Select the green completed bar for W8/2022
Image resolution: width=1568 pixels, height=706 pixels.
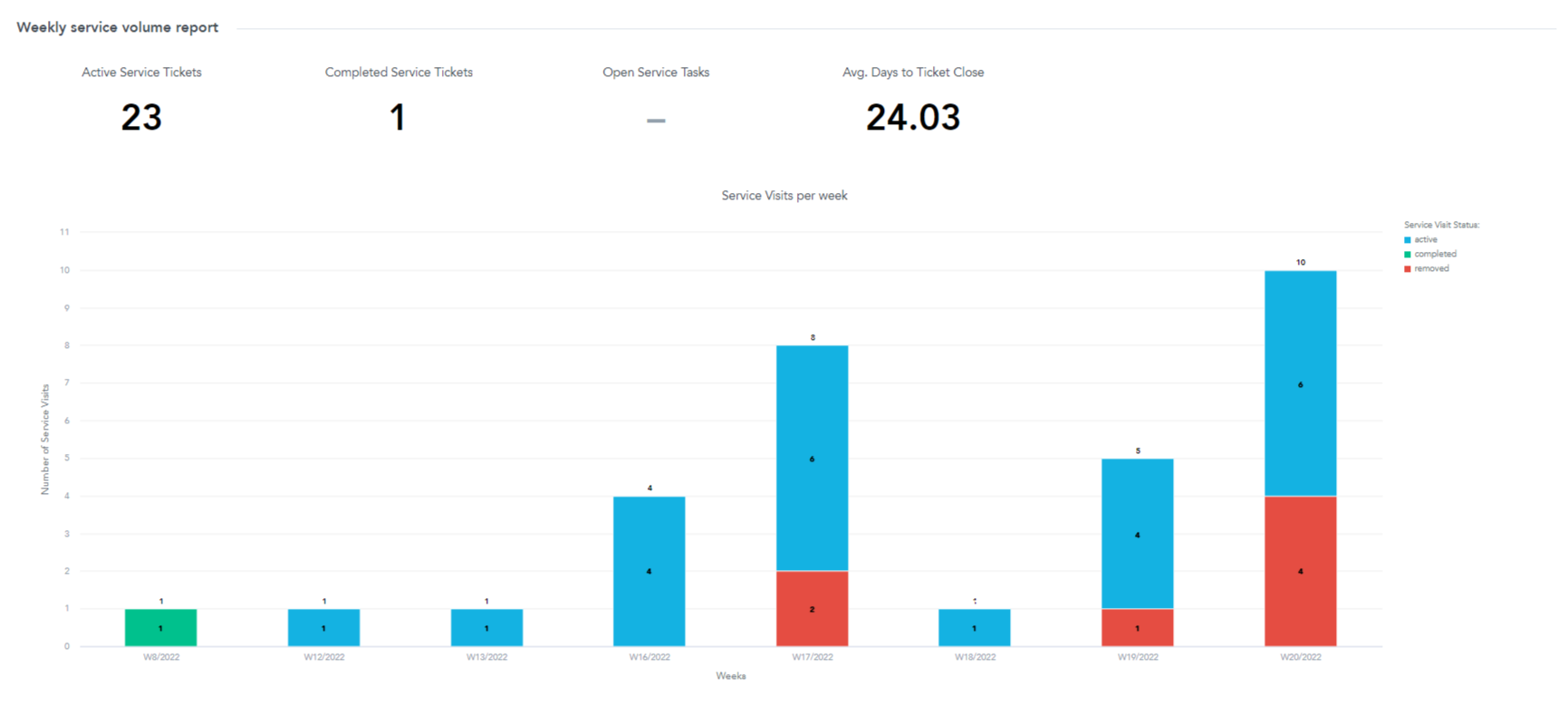pyautogui.click(x=161, y=628)
